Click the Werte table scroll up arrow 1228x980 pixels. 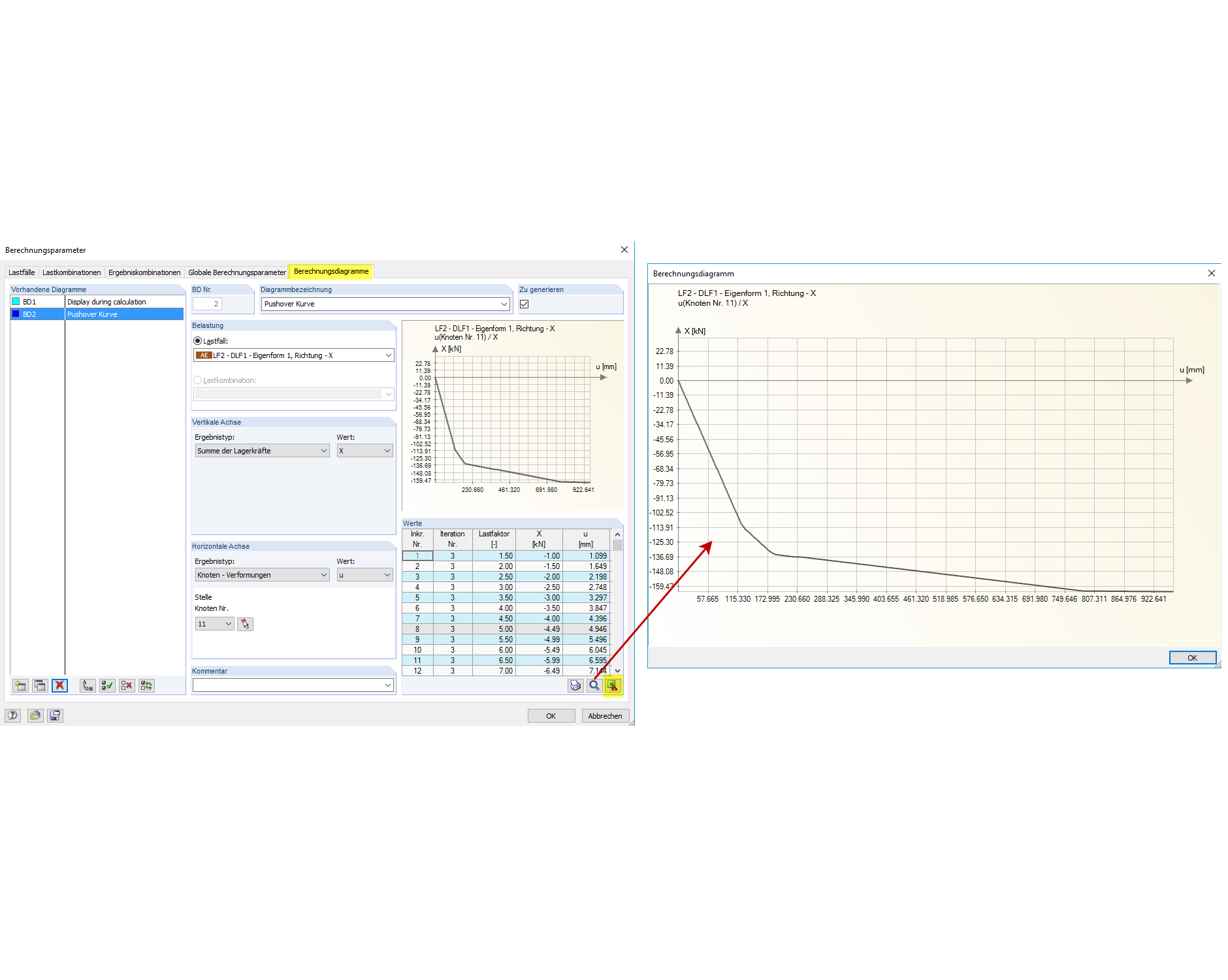617,534
